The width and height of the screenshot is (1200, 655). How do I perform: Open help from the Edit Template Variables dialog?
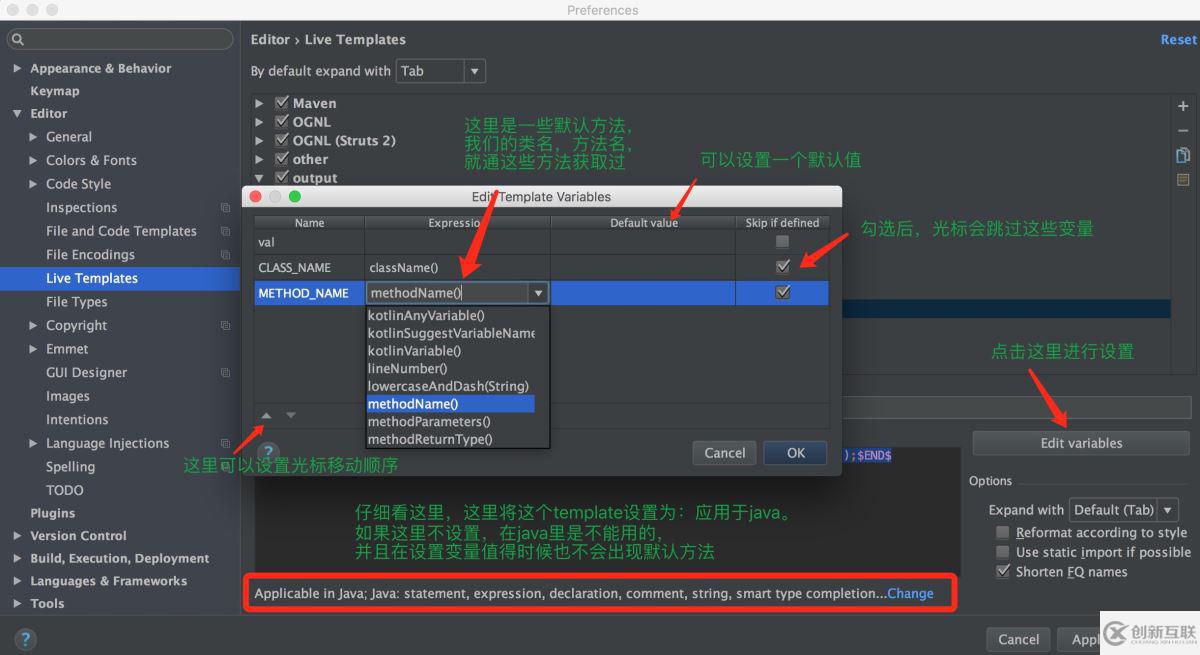tap(268, 452)
